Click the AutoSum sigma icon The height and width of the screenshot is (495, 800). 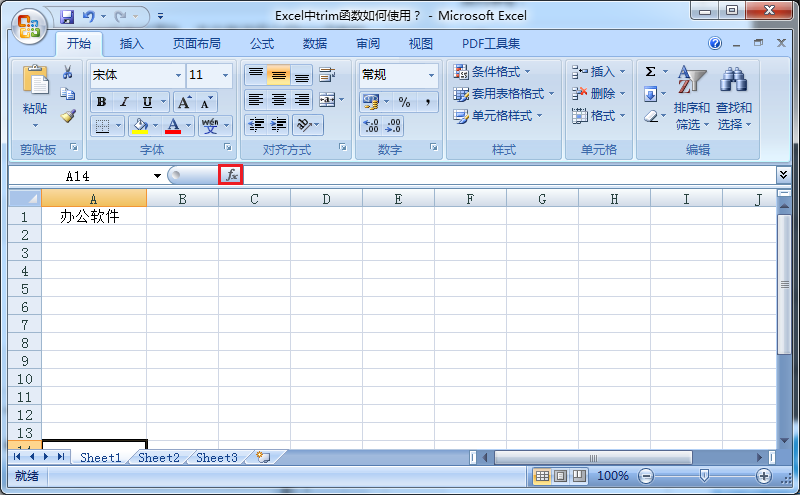651,71
